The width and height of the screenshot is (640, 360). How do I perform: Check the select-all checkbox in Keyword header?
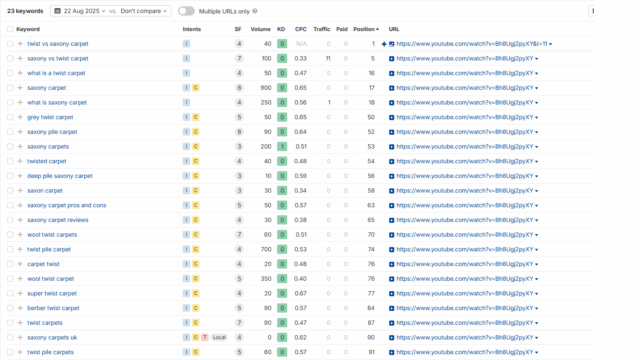click(10, 29)
